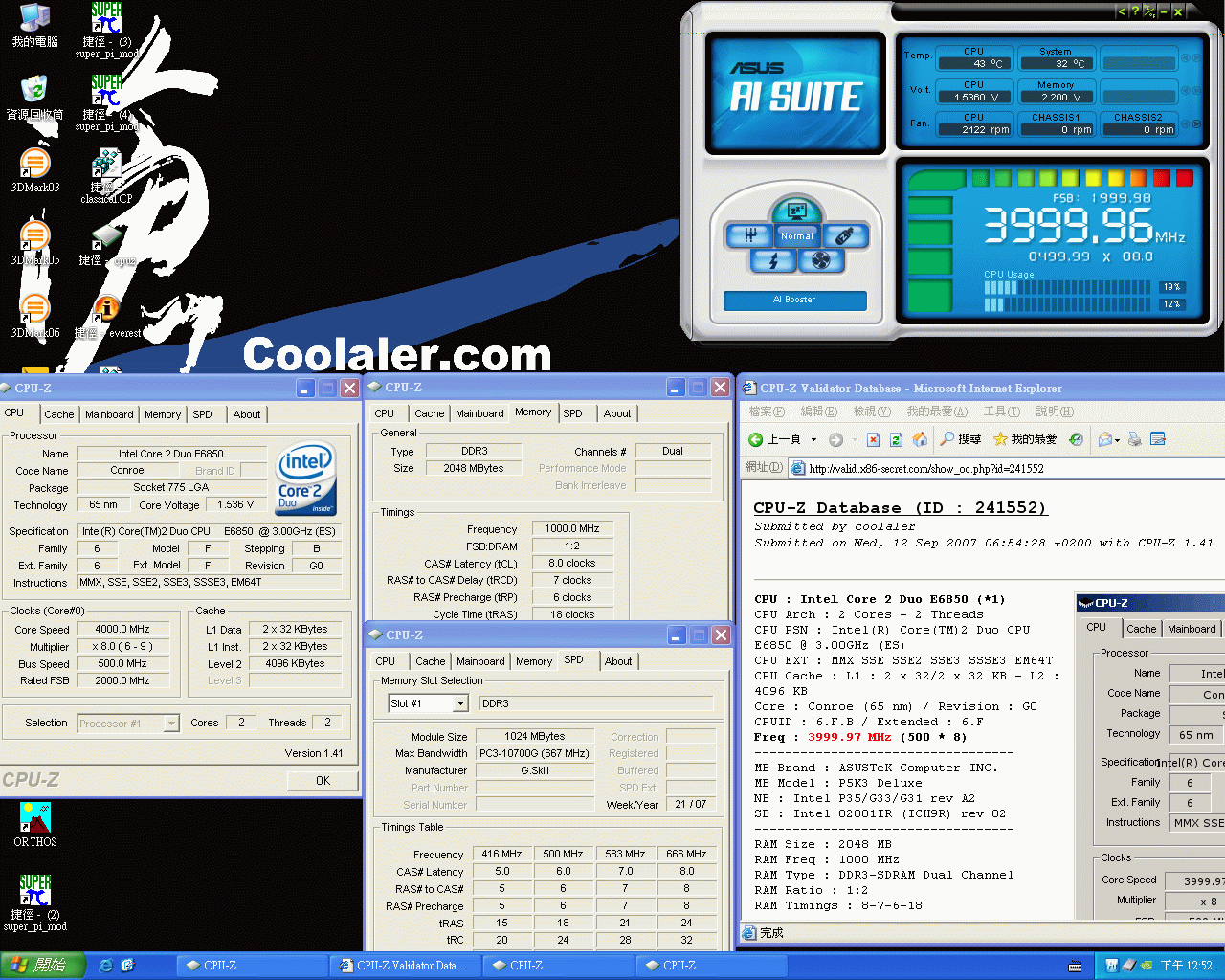Switch to Cache tab in left CPU-Z window

point(58,414)
